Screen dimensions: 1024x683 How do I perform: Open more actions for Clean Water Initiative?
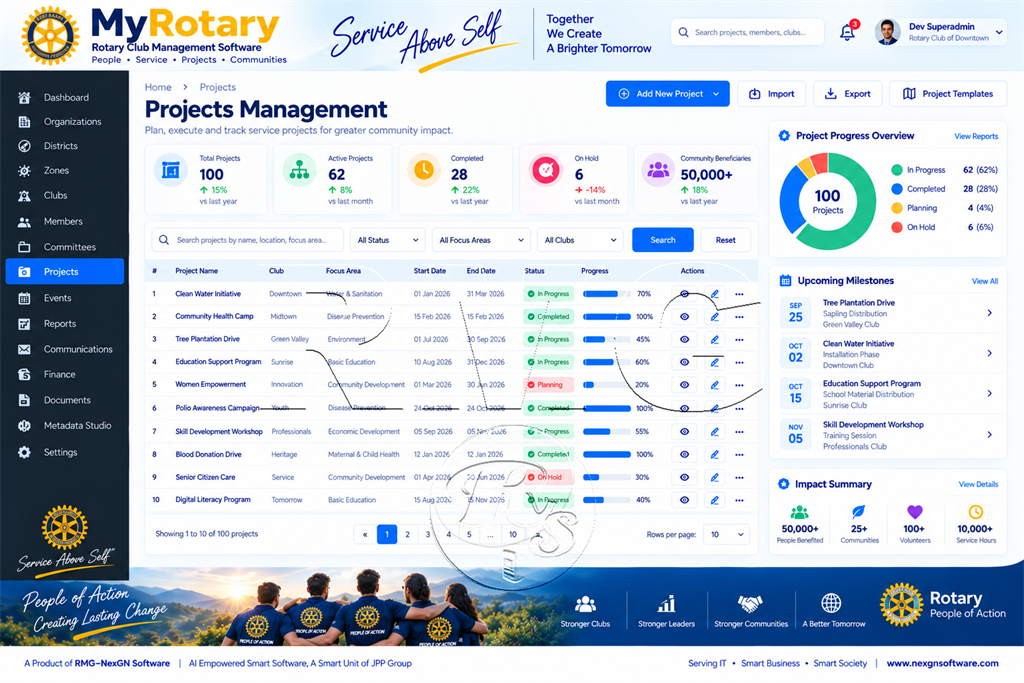click(x=739, y=294)
